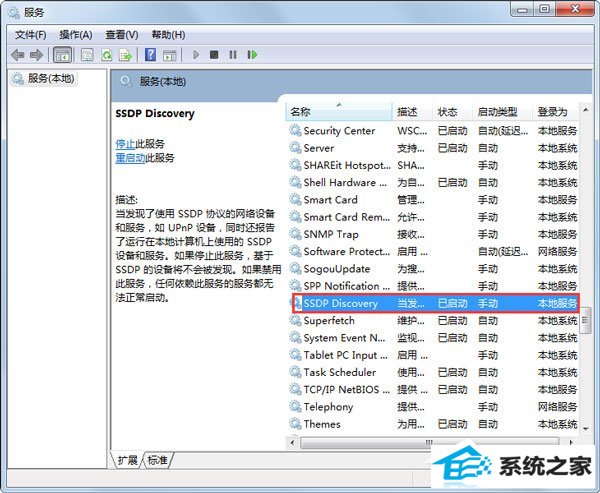Select the Themes gear icon
The image size is (600, 493).
tap(295, 424)
